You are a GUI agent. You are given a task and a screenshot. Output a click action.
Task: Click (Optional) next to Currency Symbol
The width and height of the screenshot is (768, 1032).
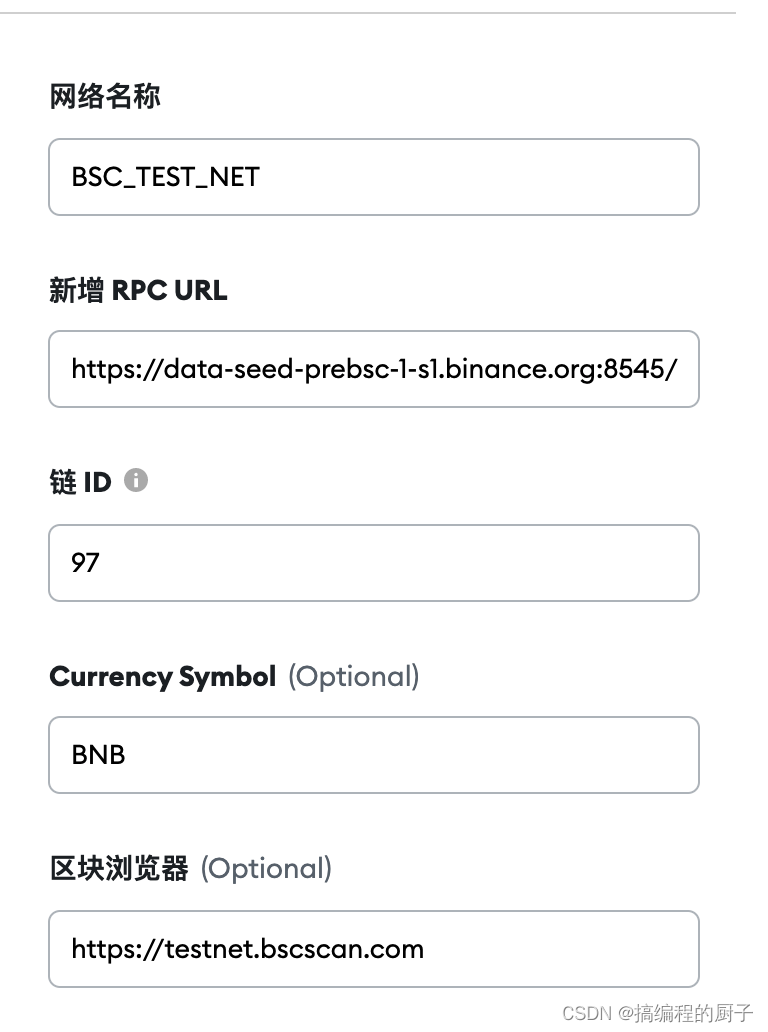click(354, 677)
